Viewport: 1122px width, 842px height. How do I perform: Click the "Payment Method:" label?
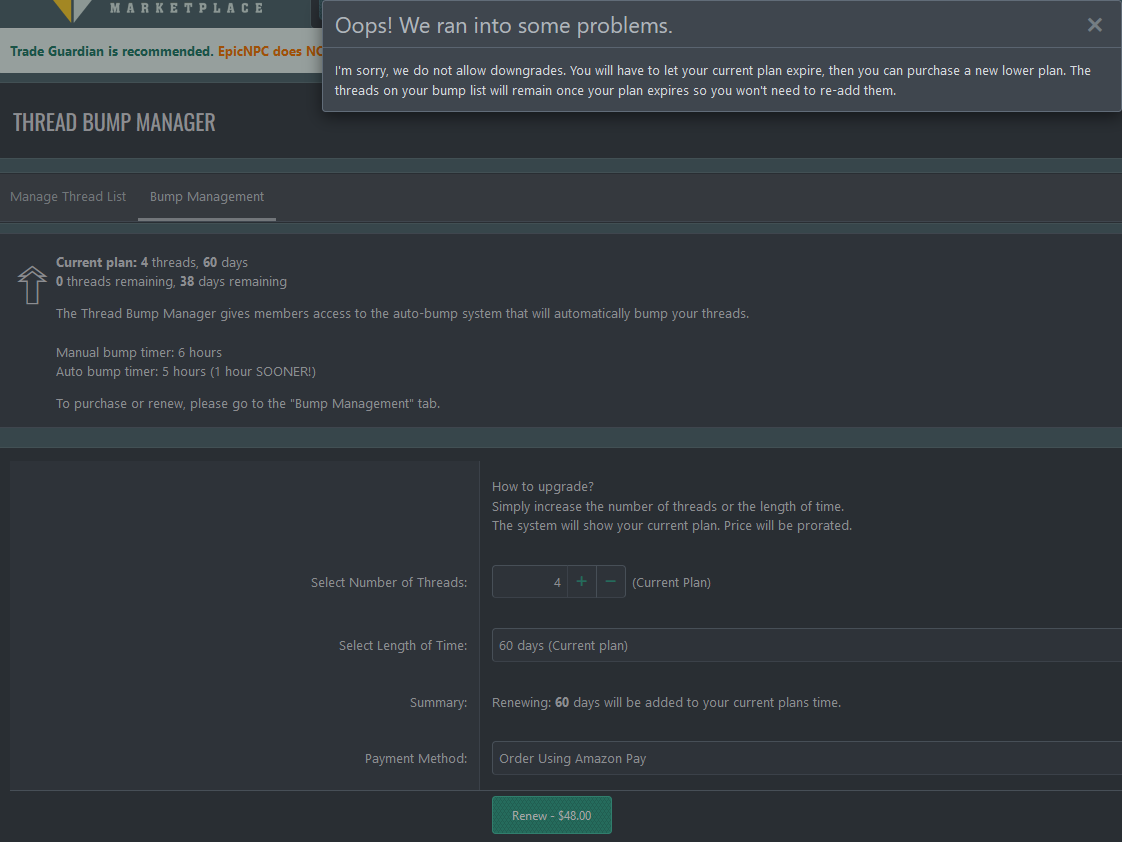pos(416,758)
